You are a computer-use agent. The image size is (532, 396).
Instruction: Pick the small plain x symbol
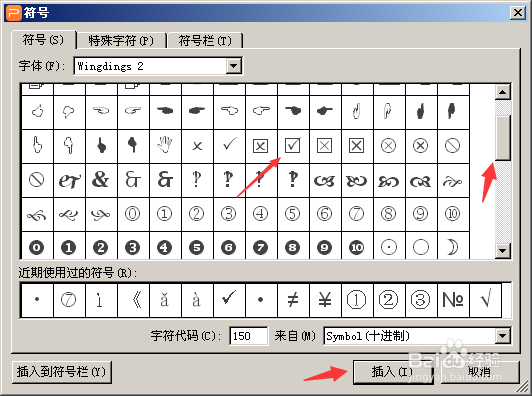tap(197, 146)
